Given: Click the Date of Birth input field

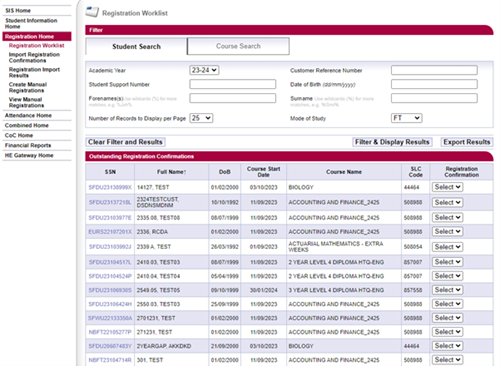Looking at the screenshot, I should click(x=434, y=84).
